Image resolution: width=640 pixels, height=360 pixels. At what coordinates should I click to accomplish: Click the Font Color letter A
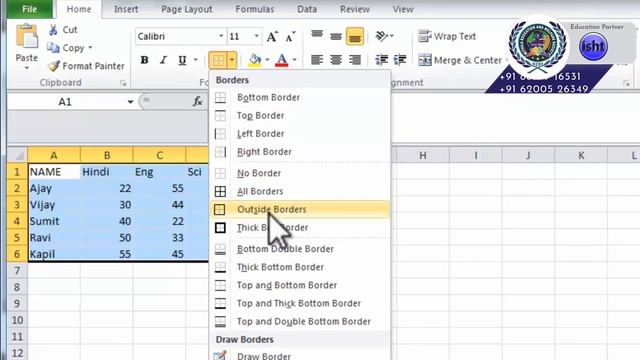click(x=282, y=60)
